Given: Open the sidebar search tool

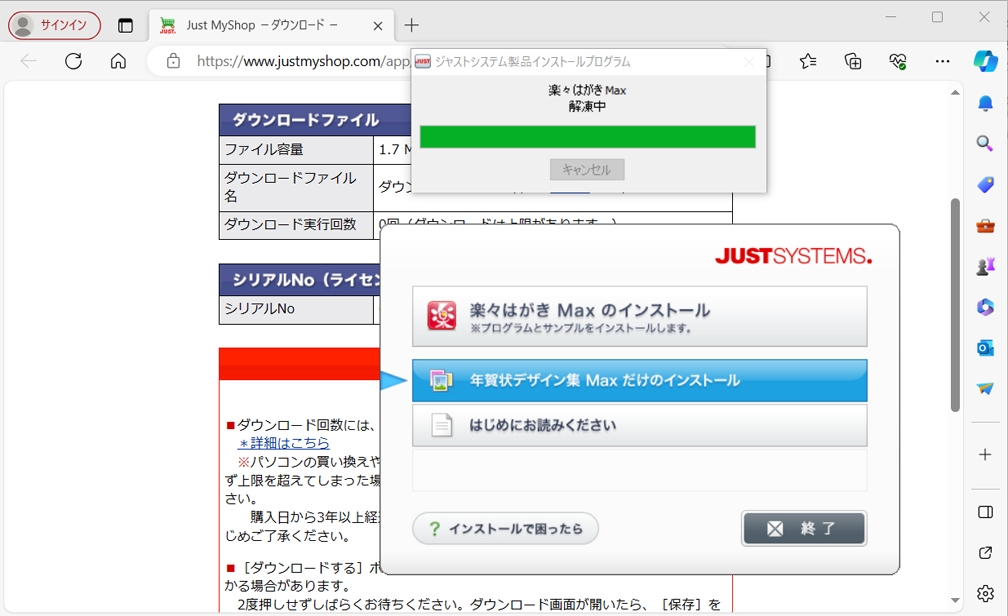Looking at the screenshot, I should tap(986, 143).
